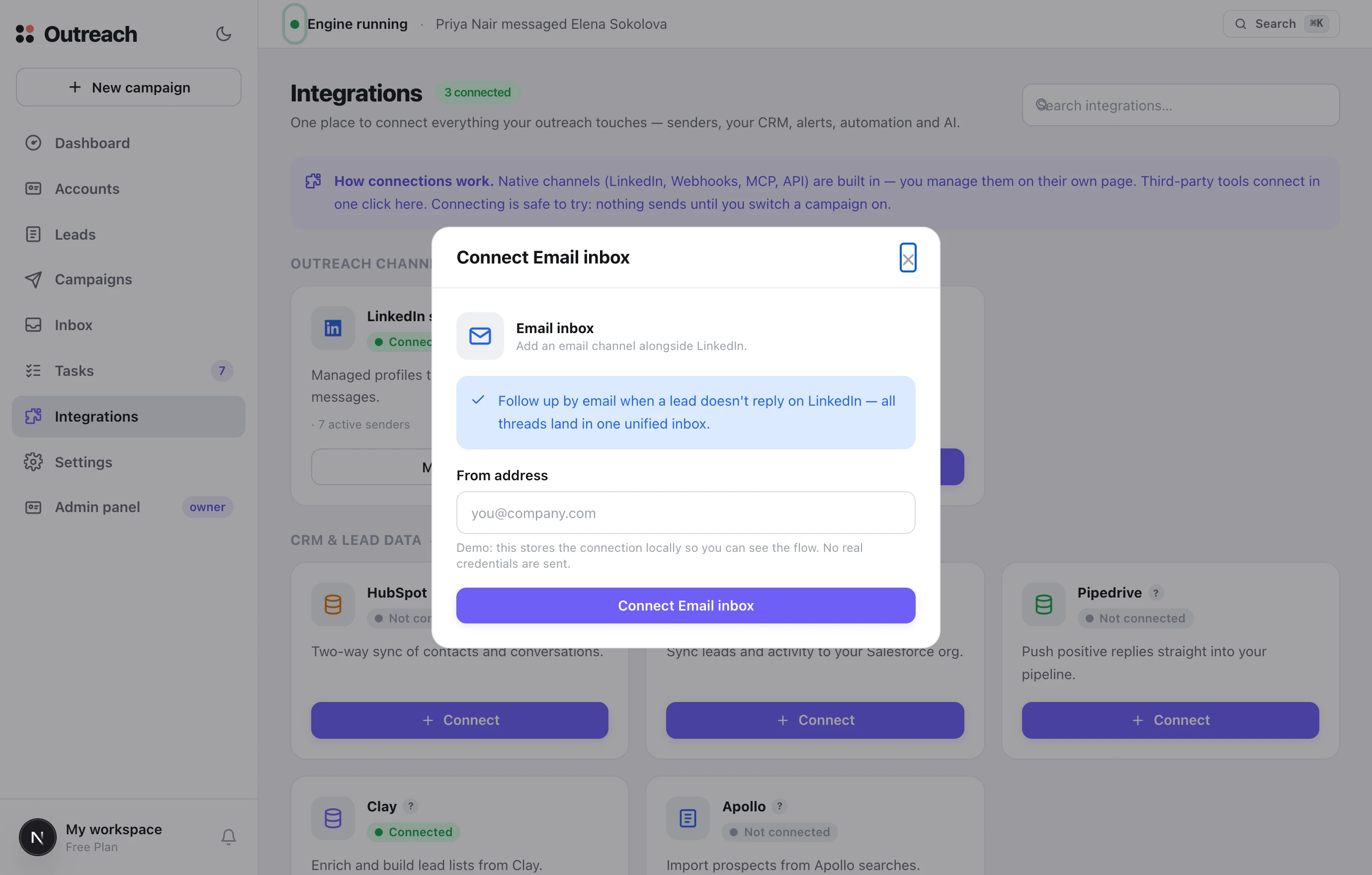Open My workspace profile
This screenshot has width=1372, height=875.
coord(113,837)
